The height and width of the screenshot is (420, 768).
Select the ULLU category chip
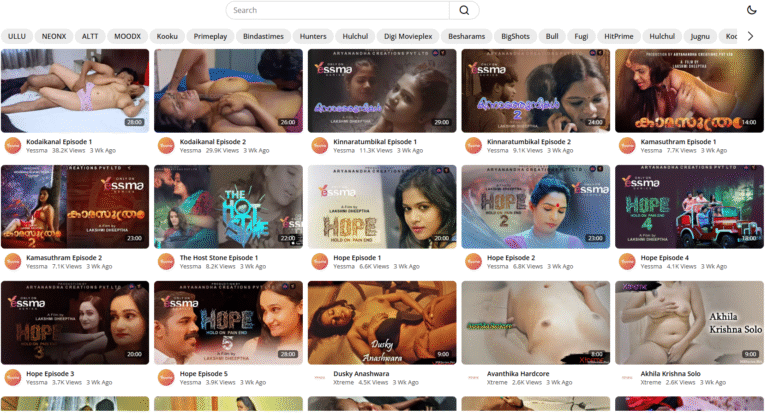(16, 36)
